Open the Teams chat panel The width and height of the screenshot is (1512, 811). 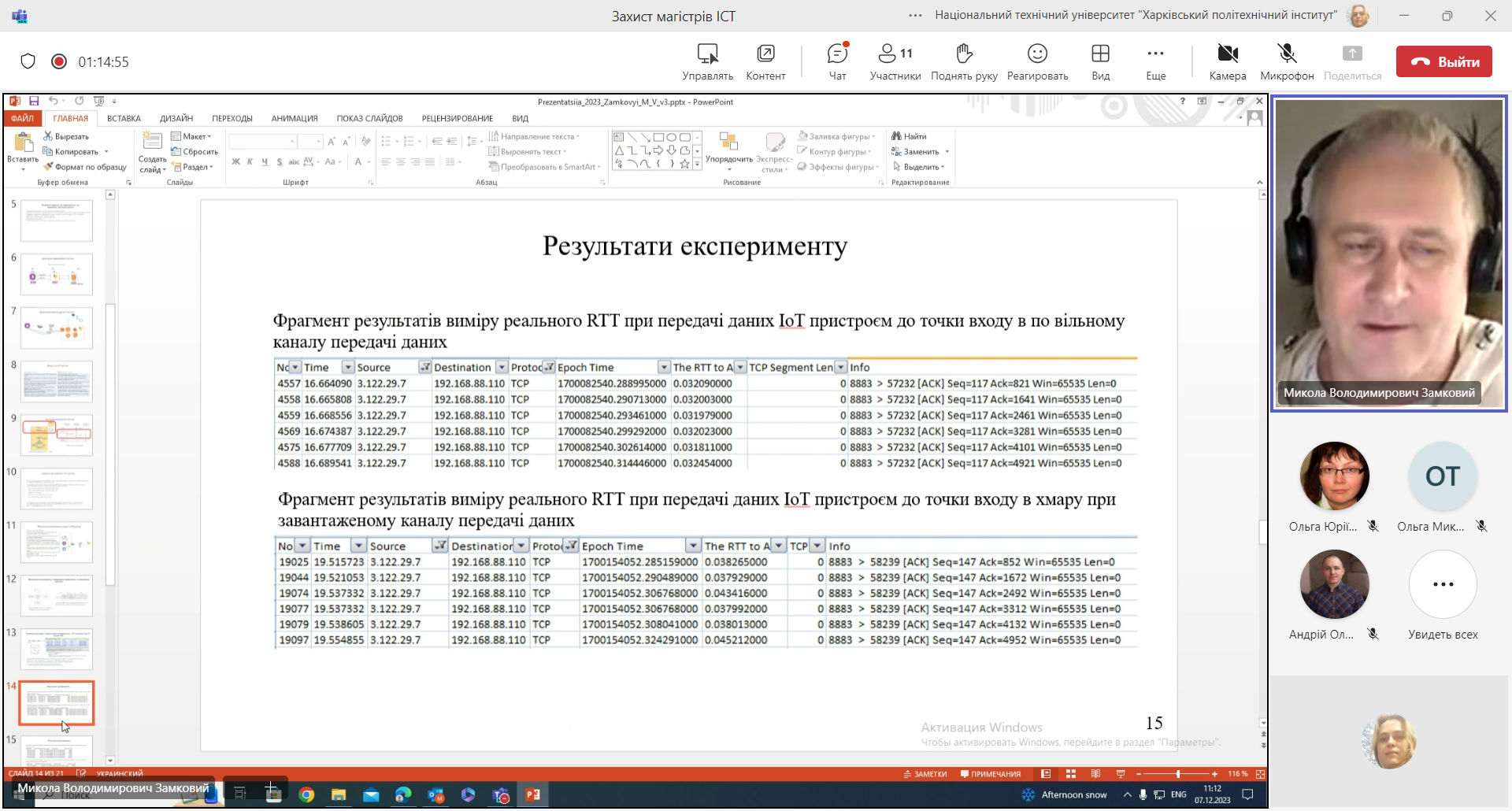coord(837,61)
